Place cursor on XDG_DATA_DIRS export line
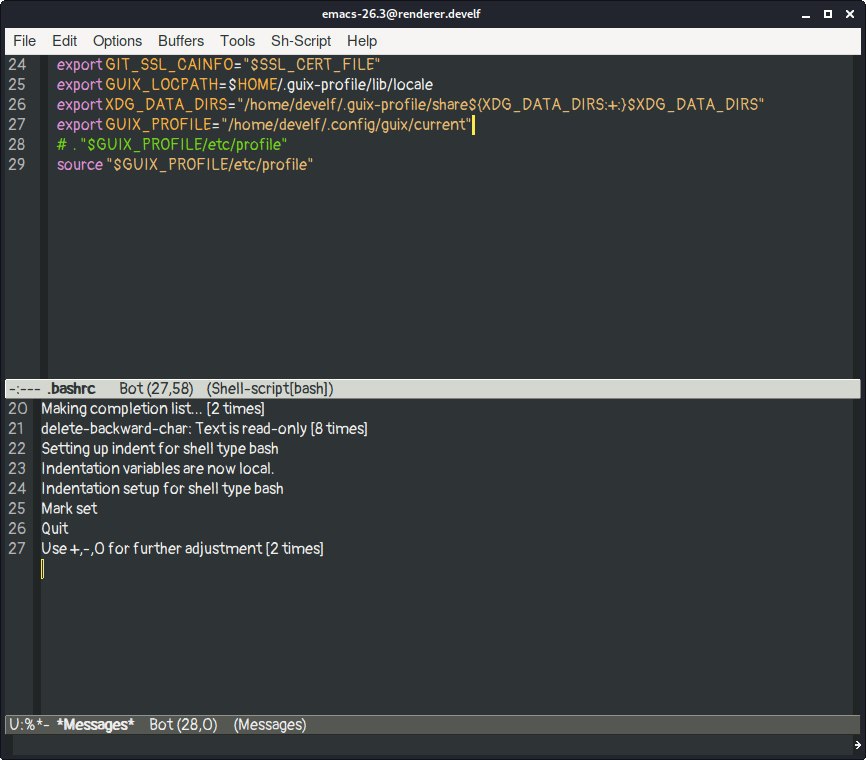Viewport: 866px width, 760px height. [410, 104]
